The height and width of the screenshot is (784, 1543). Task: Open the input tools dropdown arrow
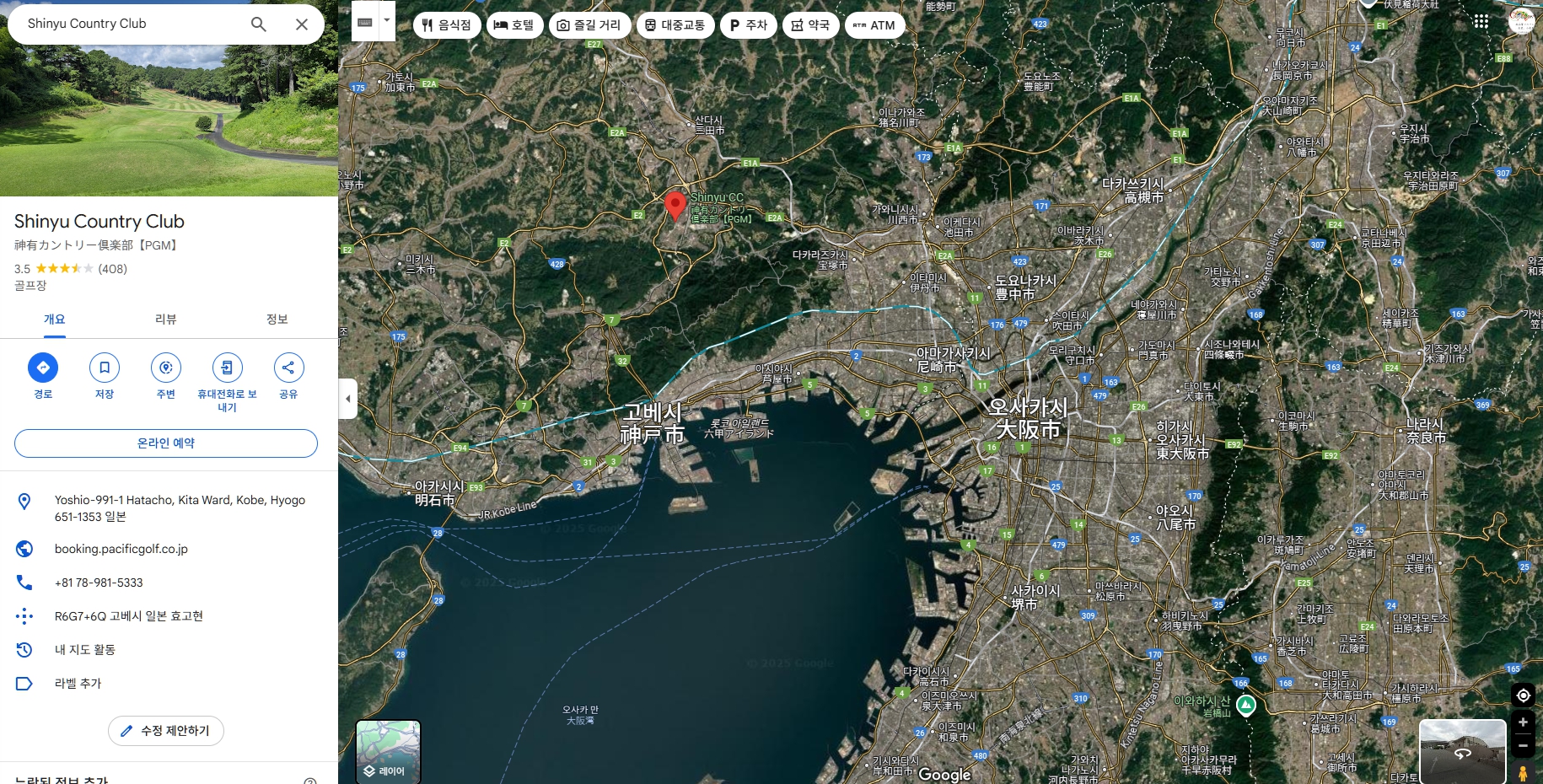point(387,21)
